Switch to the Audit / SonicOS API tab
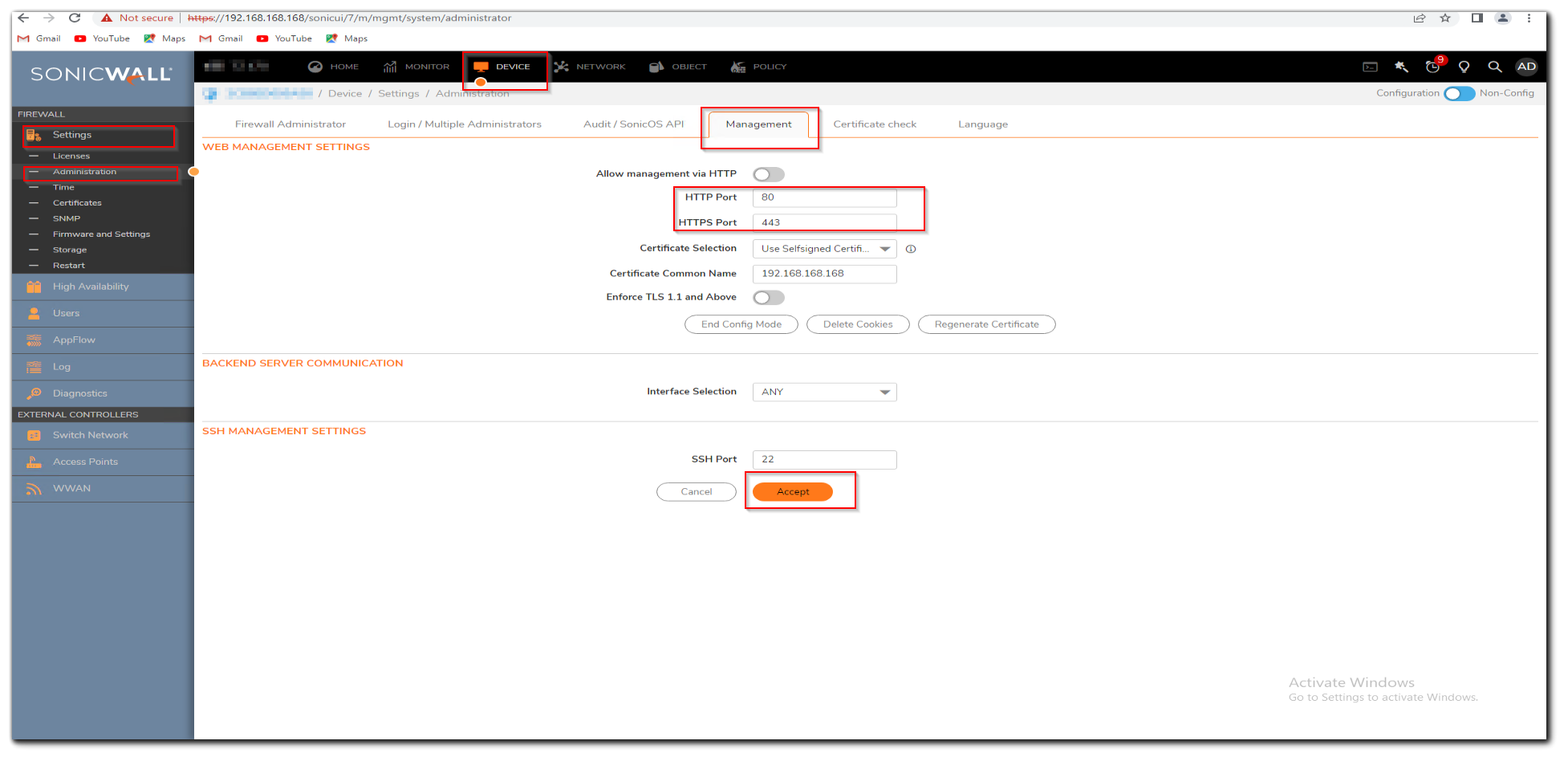Viewport: 1568px width, 761px height. click(x=634, y=124)
